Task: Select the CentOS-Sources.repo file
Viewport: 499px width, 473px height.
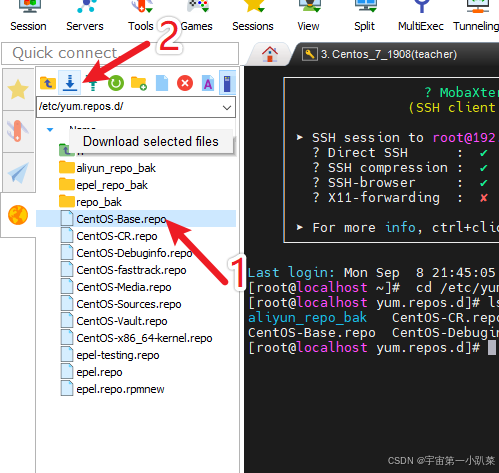Action: point(129,304)
